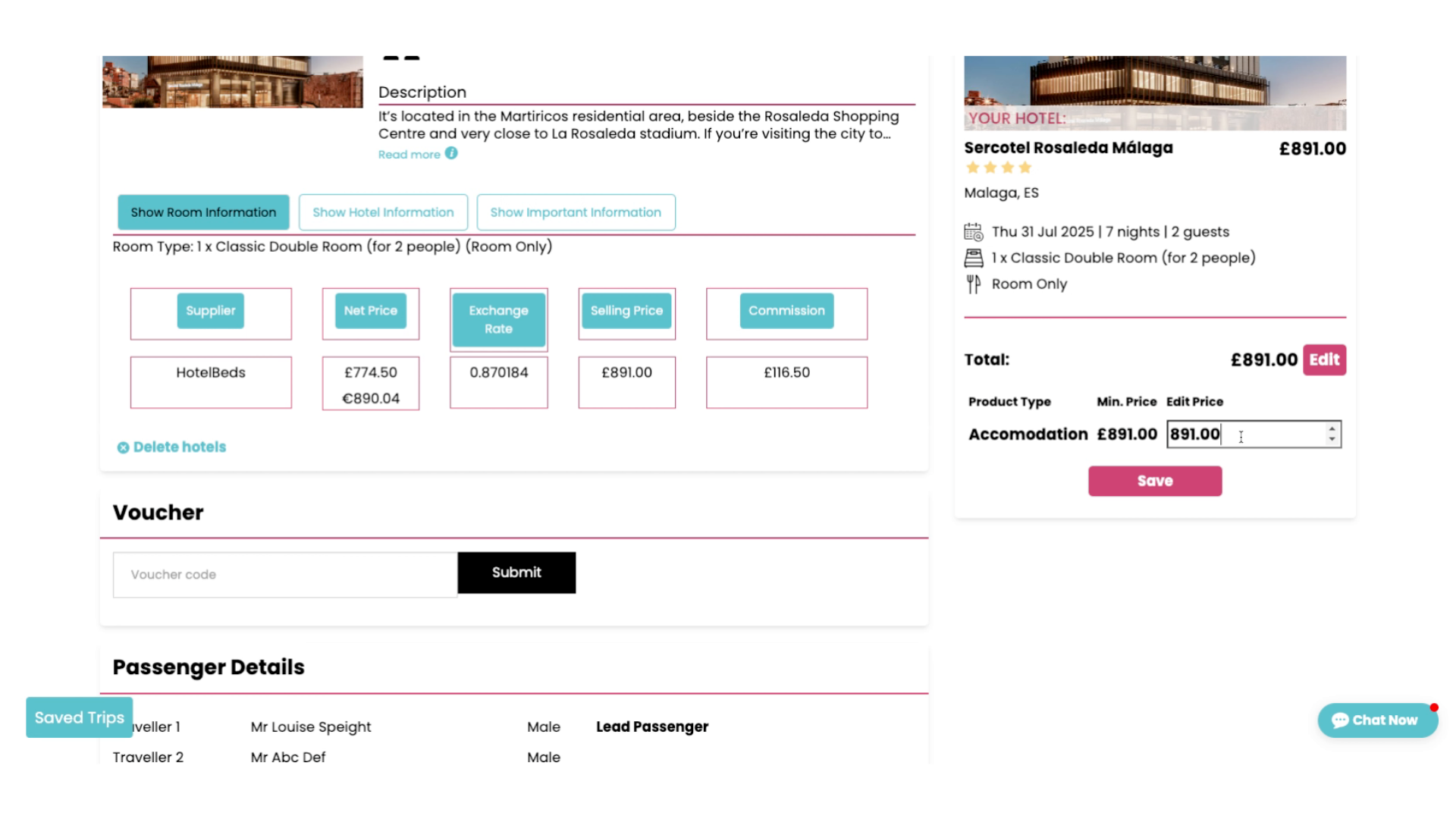1456x819 pixels.
Task: Click the hotel star rating icons
Action: [x=999, y=168]
